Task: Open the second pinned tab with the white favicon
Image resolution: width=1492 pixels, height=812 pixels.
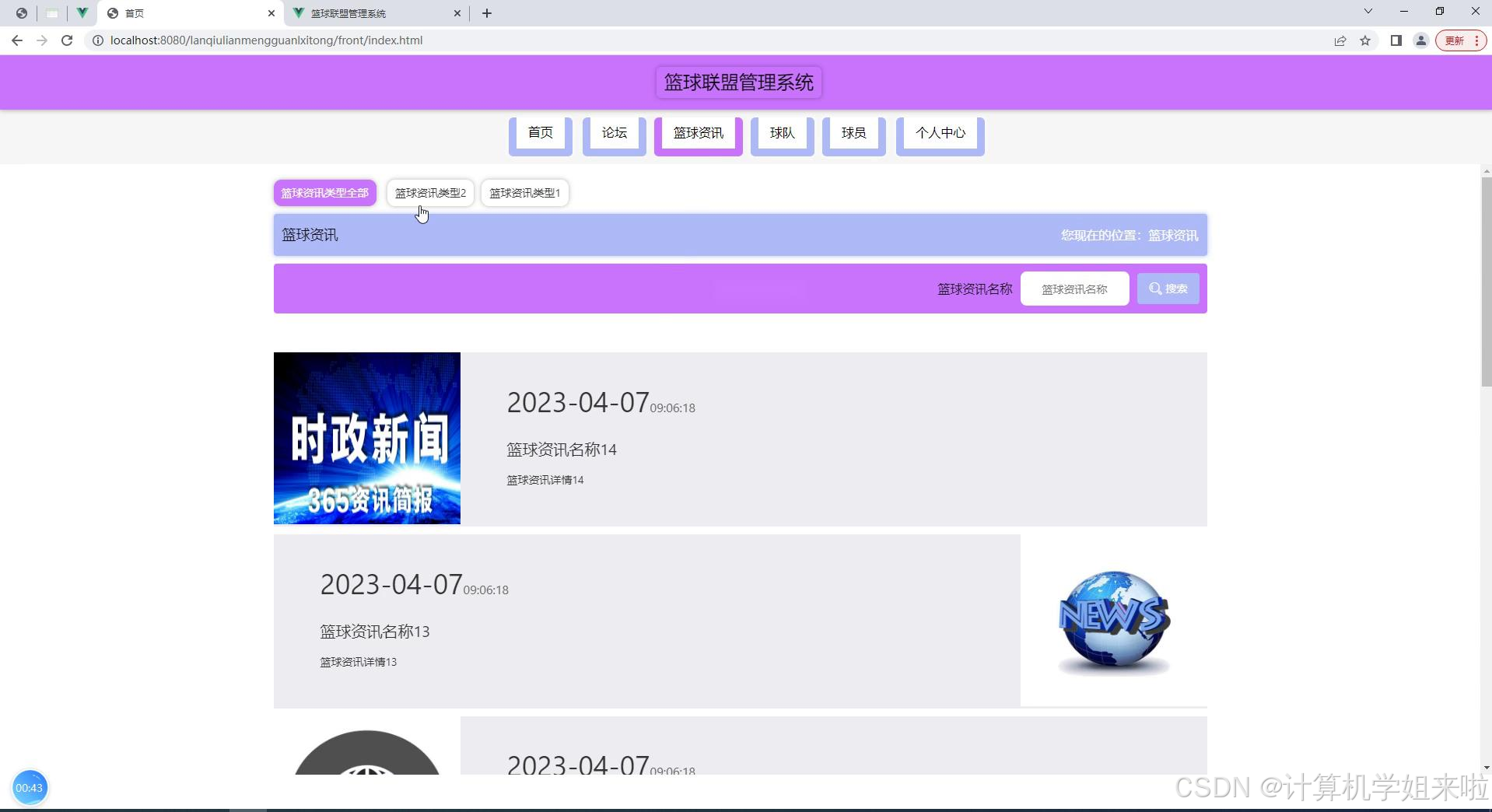Action: 52,13
